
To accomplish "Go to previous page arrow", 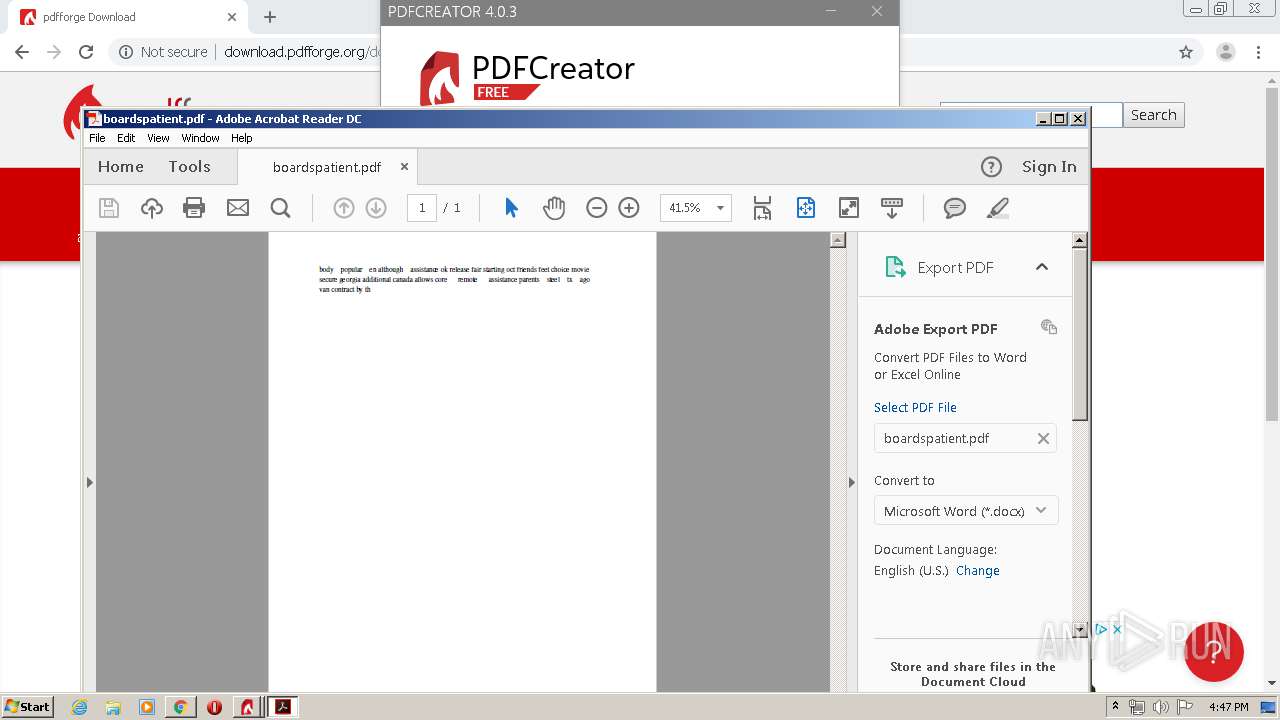I will (x=344, y=208).
